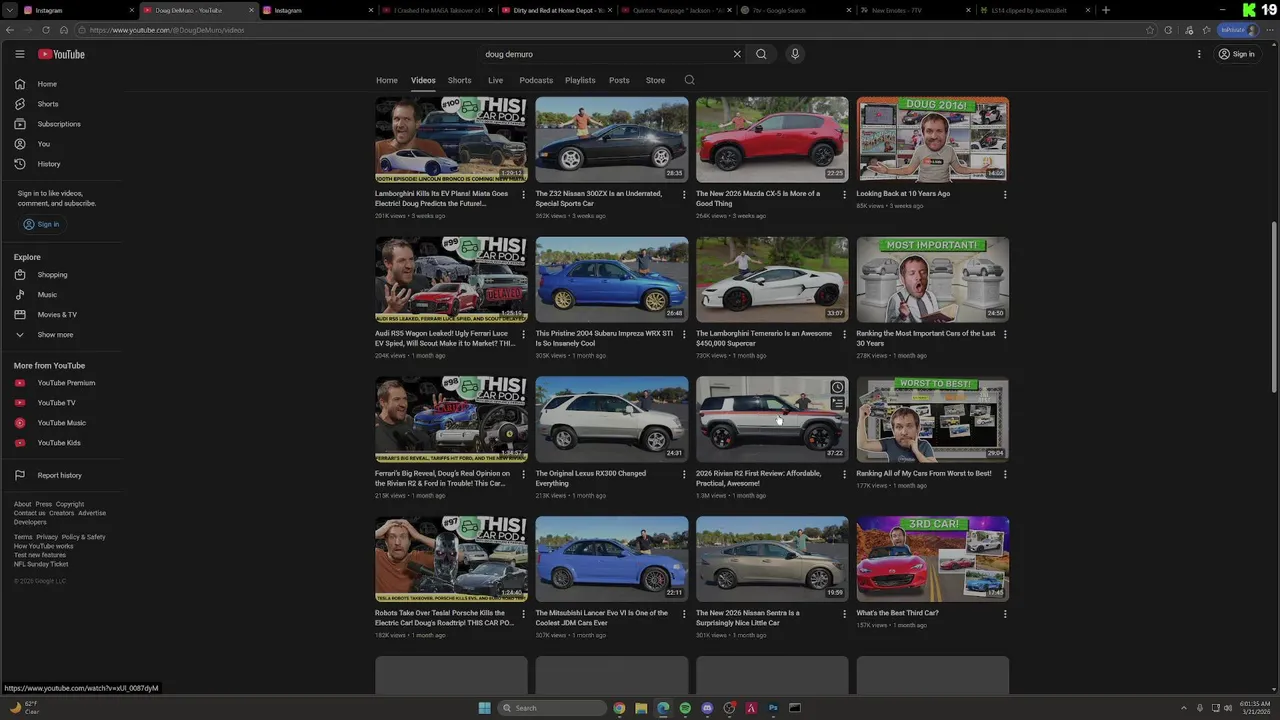Click the taskbar Search box

[553, 708]
